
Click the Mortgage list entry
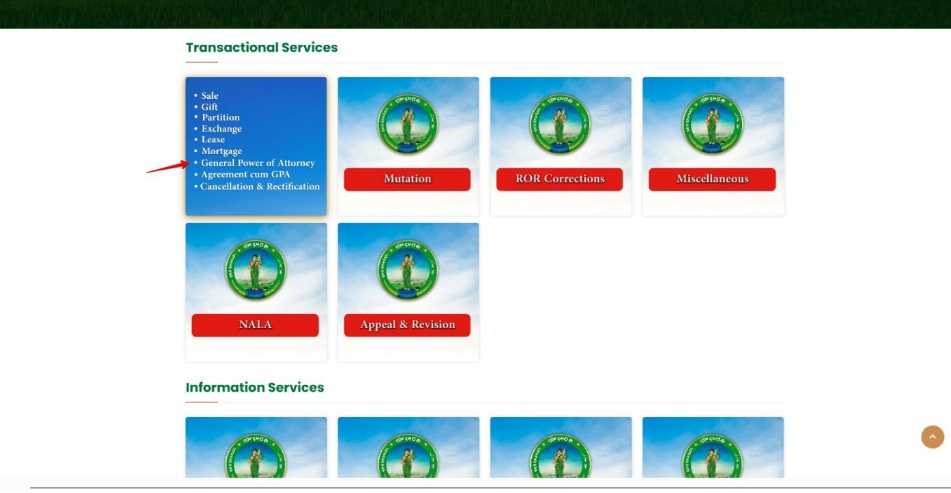[x=221, y=151]
